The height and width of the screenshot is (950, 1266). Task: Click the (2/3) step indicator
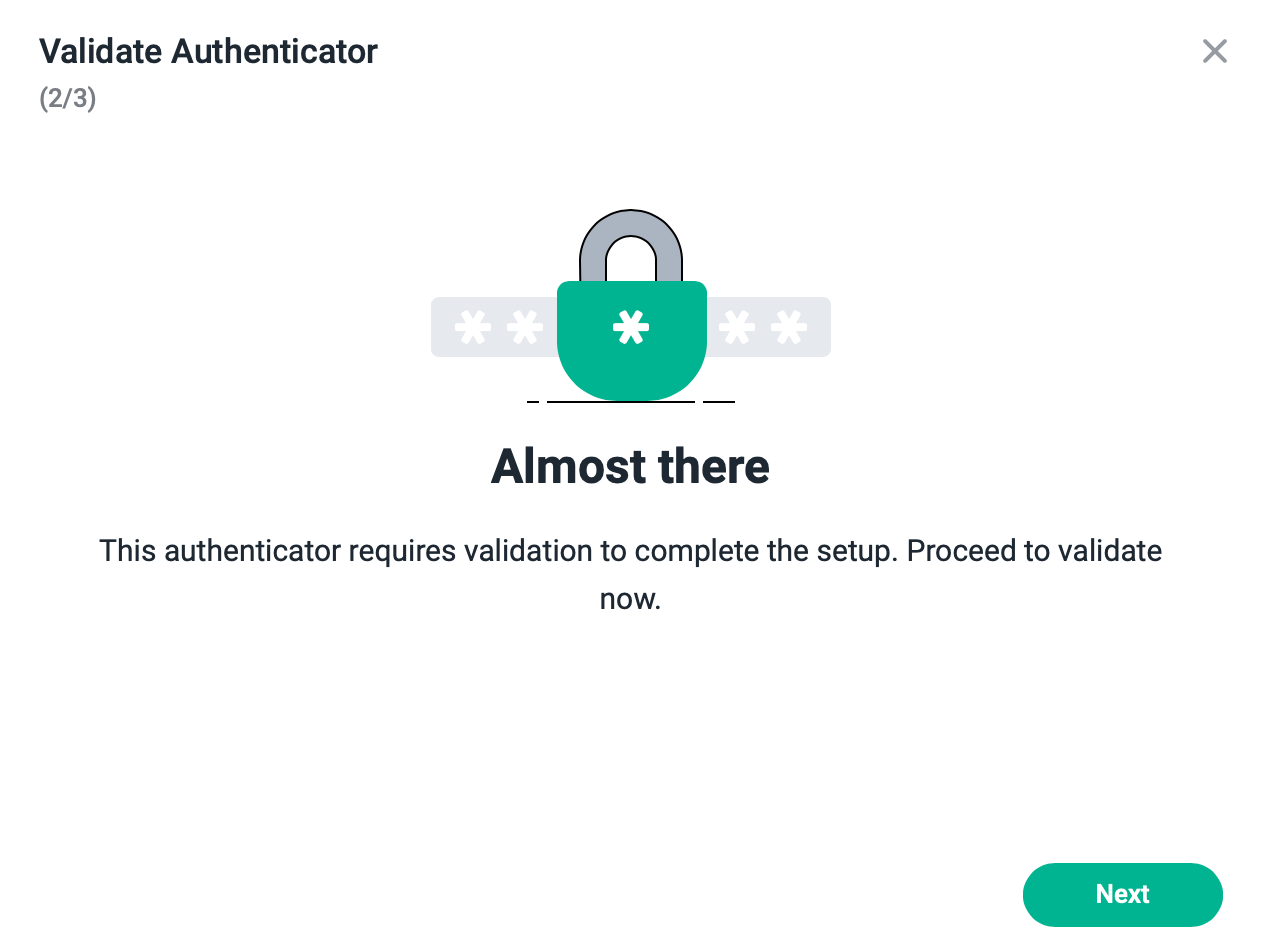(x=68, y=100)
